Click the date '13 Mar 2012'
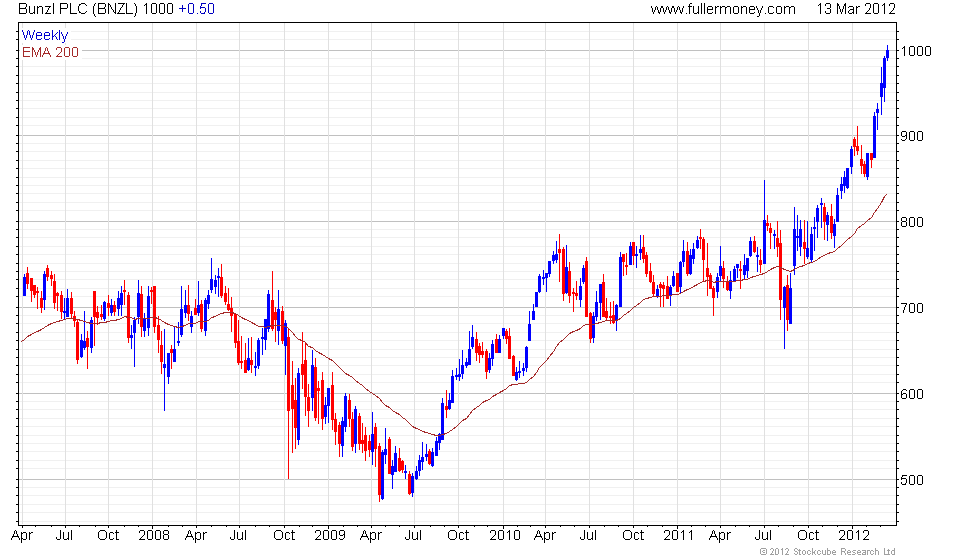 click(856, 9)
